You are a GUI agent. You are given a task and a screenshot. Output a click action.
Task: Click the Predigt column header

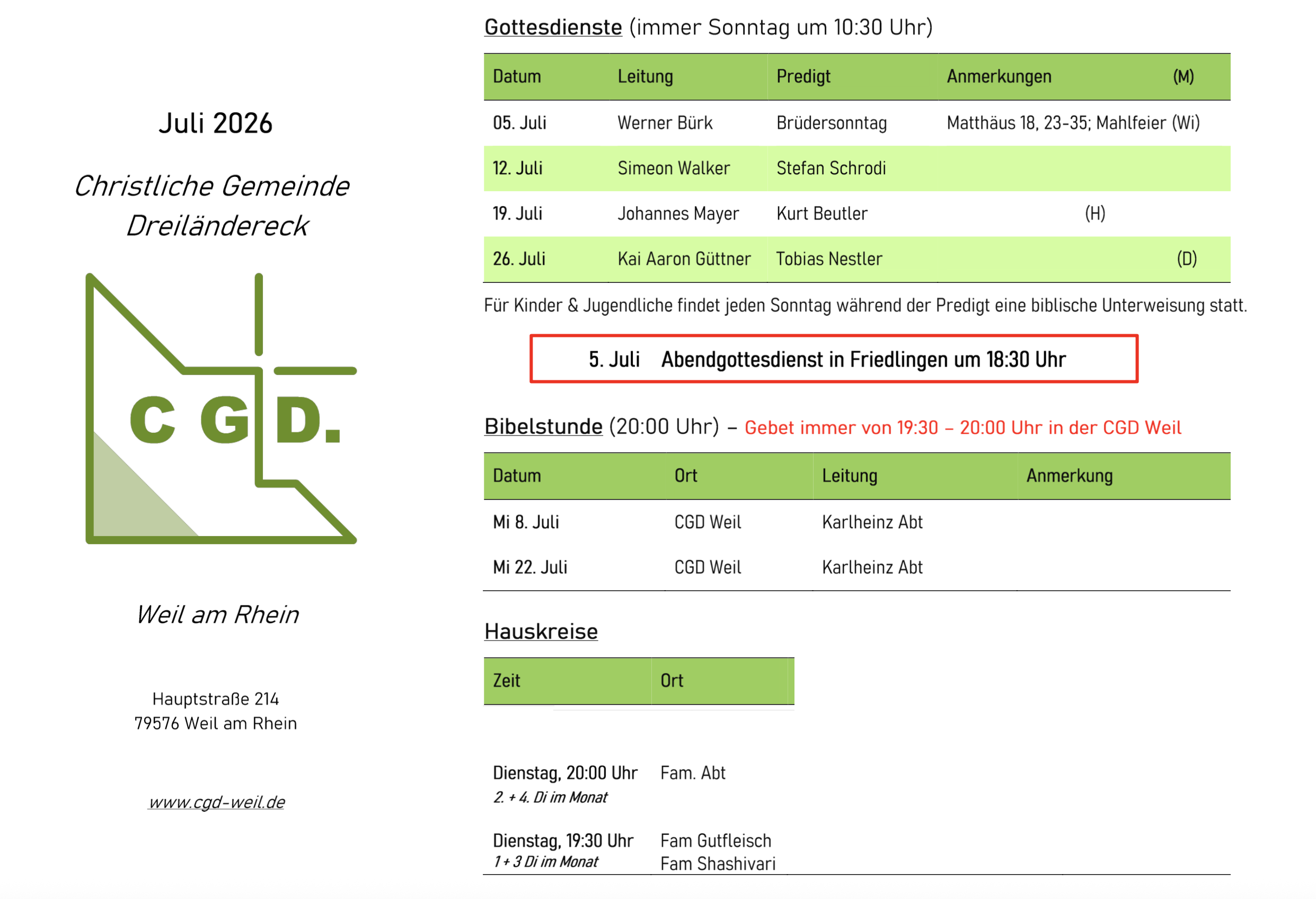point(803,76)
